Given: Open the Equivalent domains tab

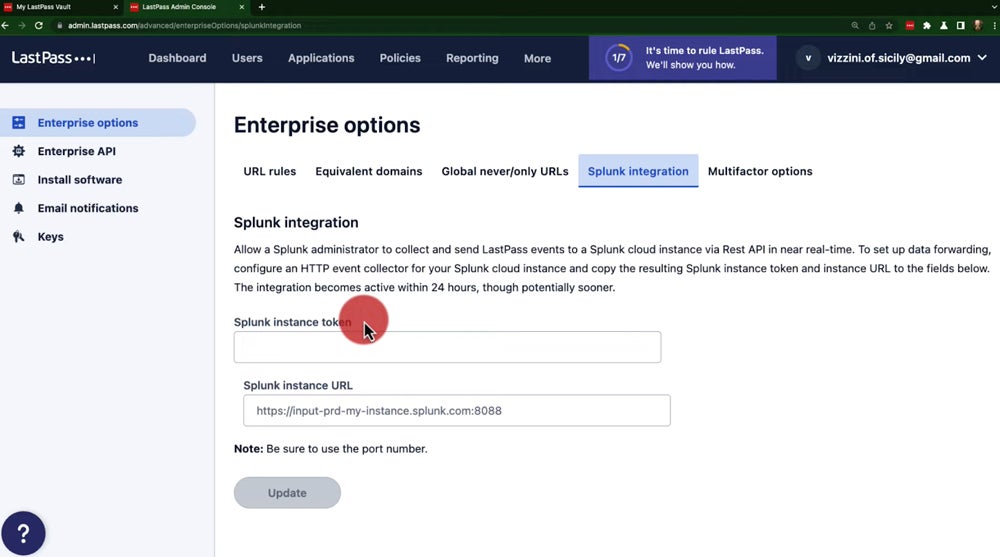Looking at the screenshot, I should click(x=368, y=171).
